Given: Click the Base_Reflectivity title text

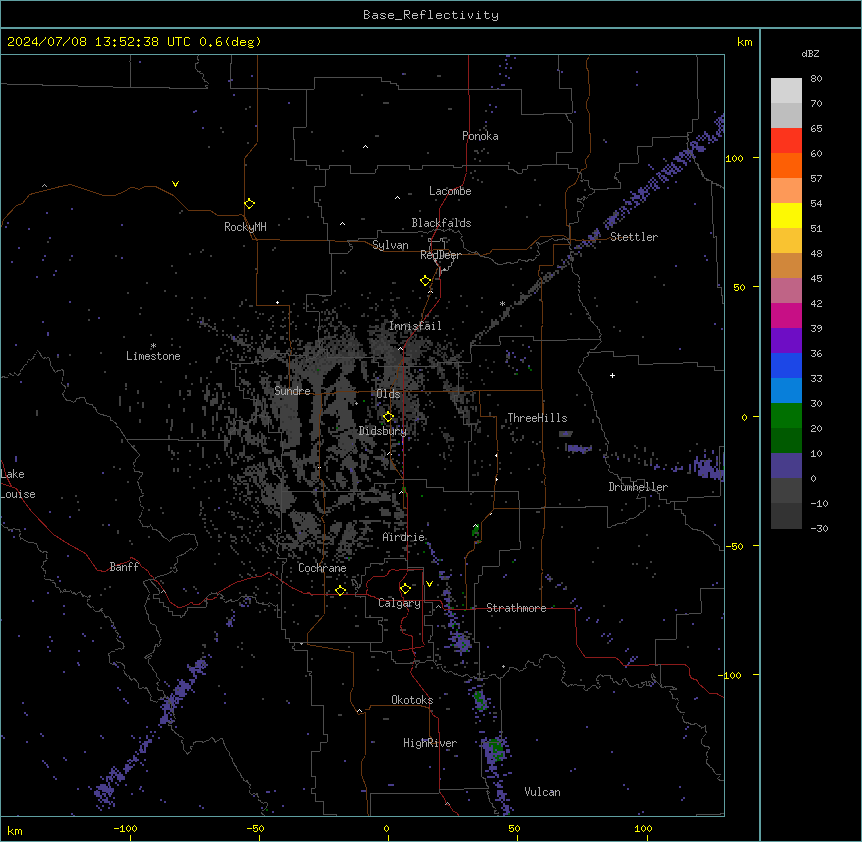Looking at the screenshot, I should click(x=431, y=15).
